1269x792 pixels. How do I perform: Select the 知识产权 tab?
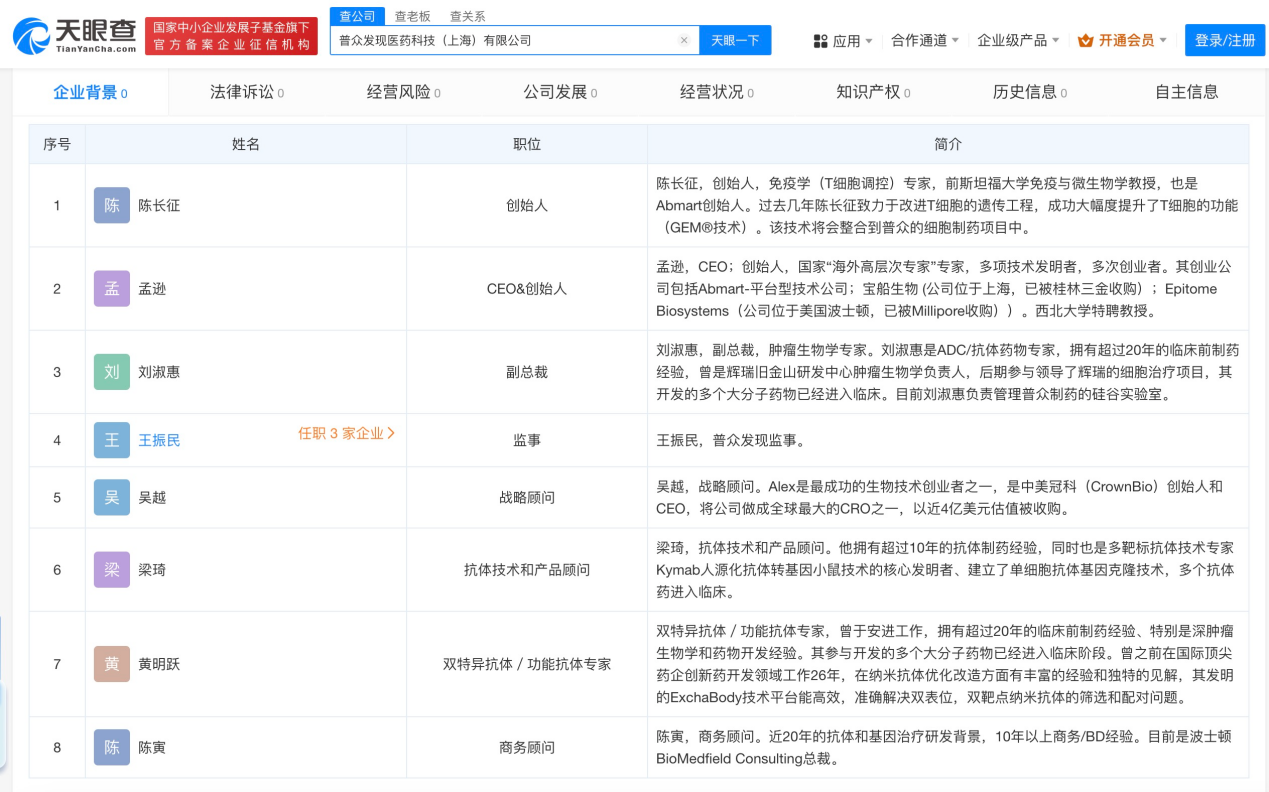(x=873, y=92)
